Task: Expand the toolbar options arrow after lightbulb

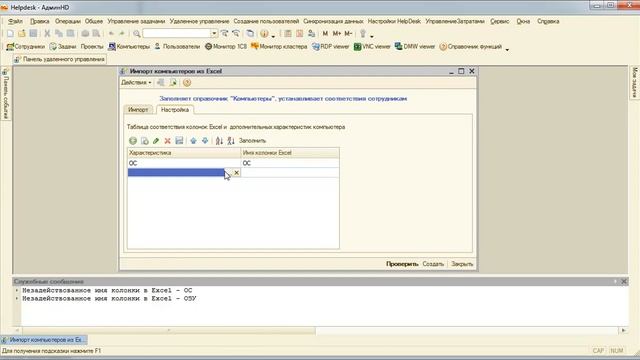Action: [372, 36]
